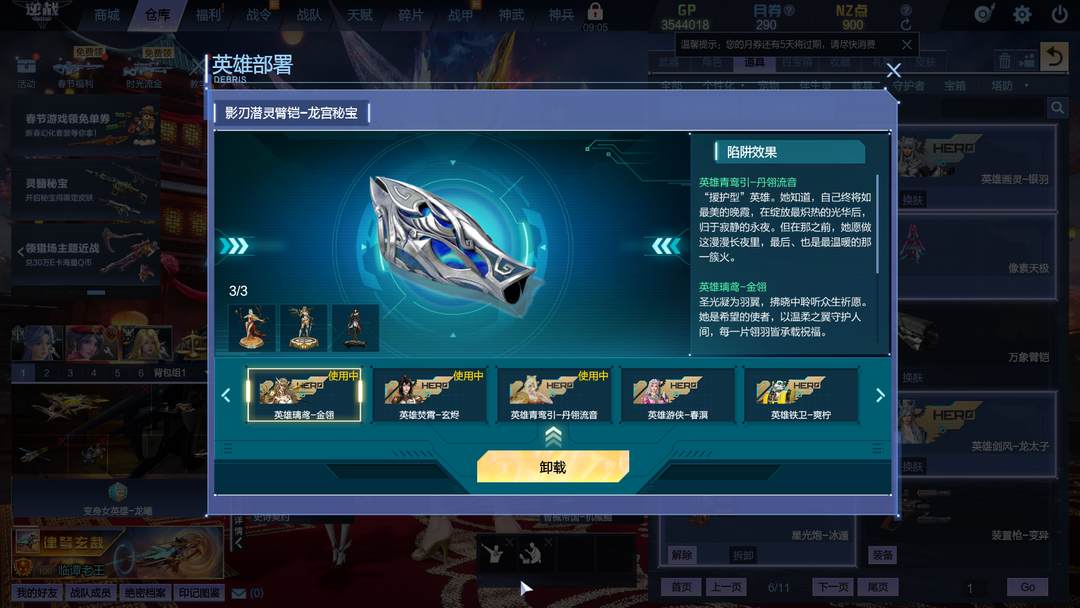Click the lock icon in top bar
Screen dimensions: 1080x608
[x=595, y=12]
